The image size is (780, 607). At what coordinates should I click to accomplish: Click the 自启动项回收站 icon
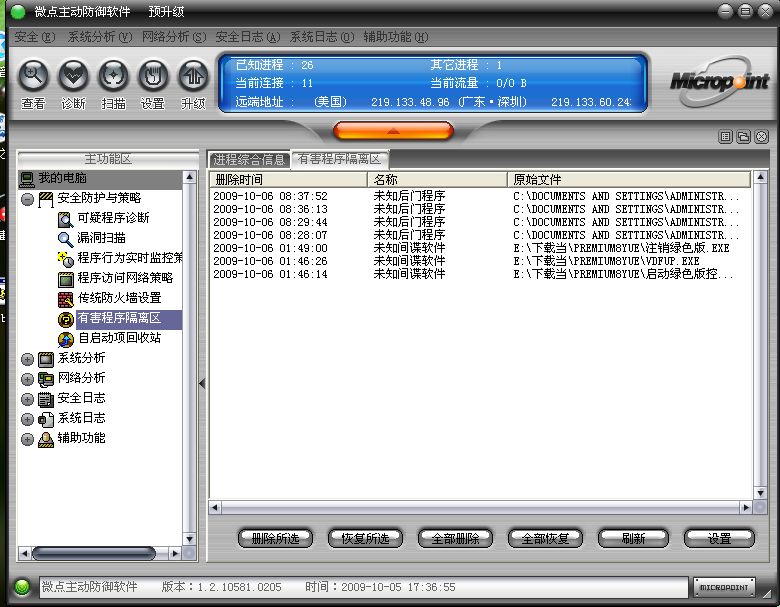coord(65,339)
